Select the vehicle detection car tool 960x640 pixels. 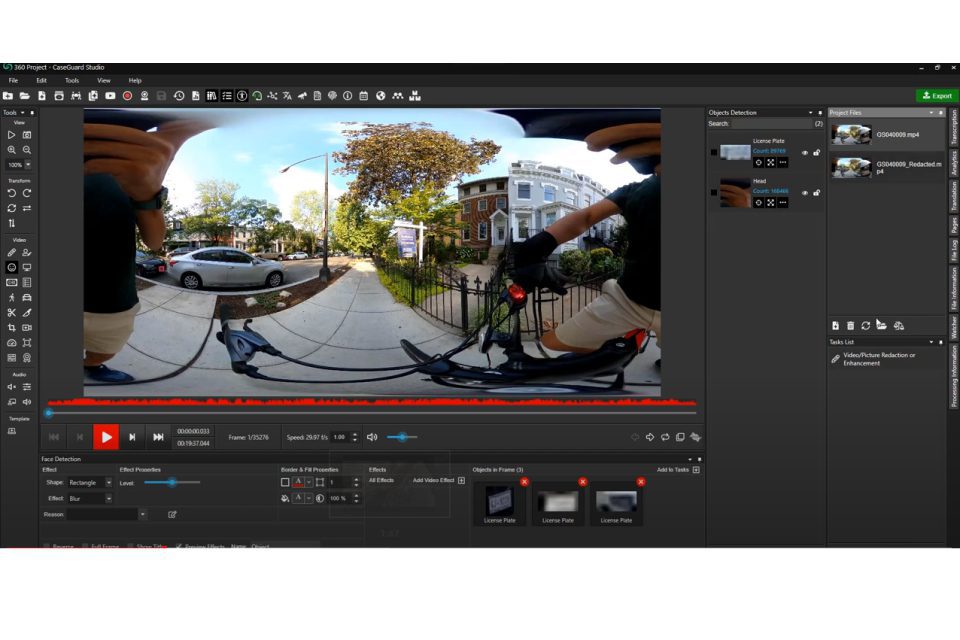tap(27, 298)
